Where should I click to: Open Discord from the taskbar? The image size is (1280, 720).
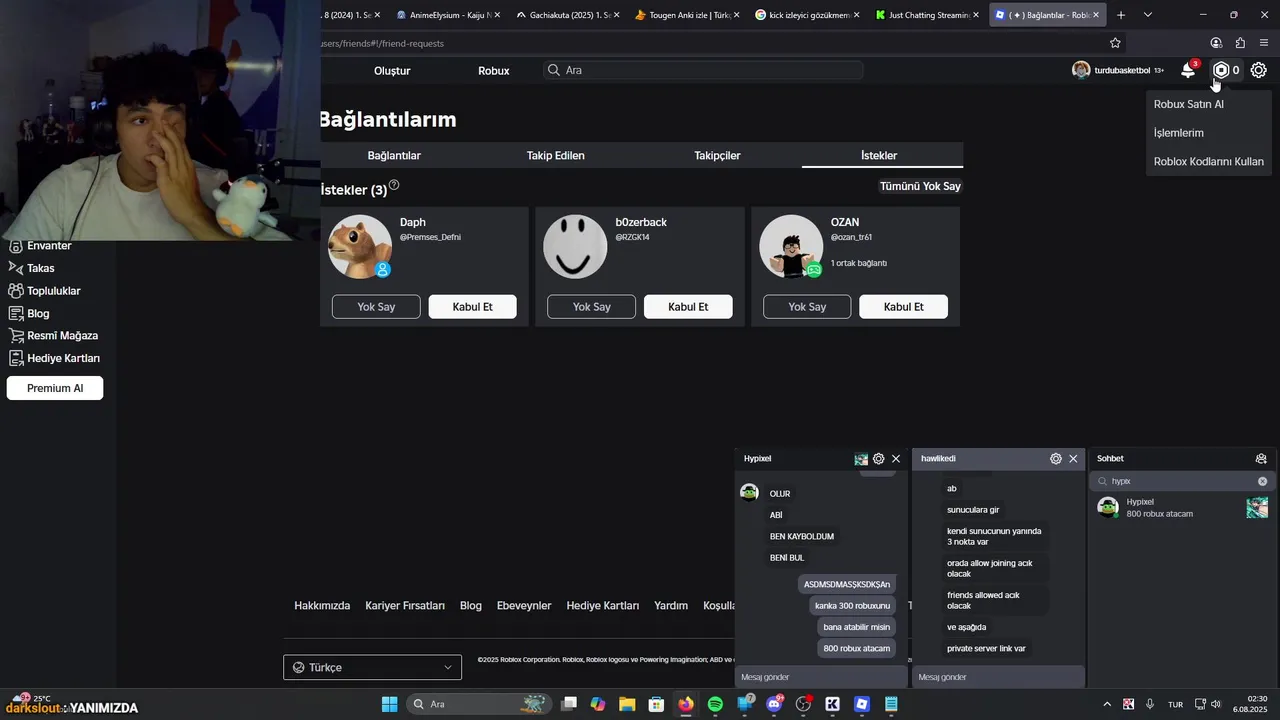coord(774,704)
